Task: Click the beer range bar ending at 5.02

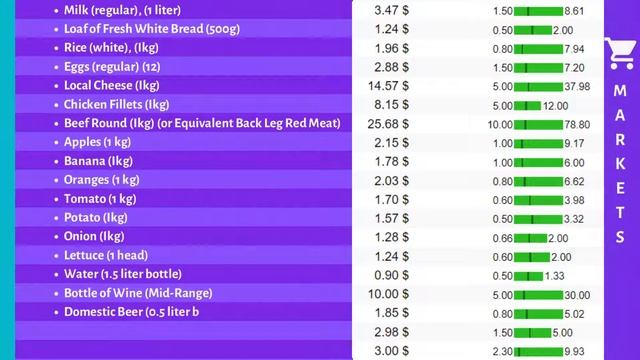Action: tap(538, 314)
